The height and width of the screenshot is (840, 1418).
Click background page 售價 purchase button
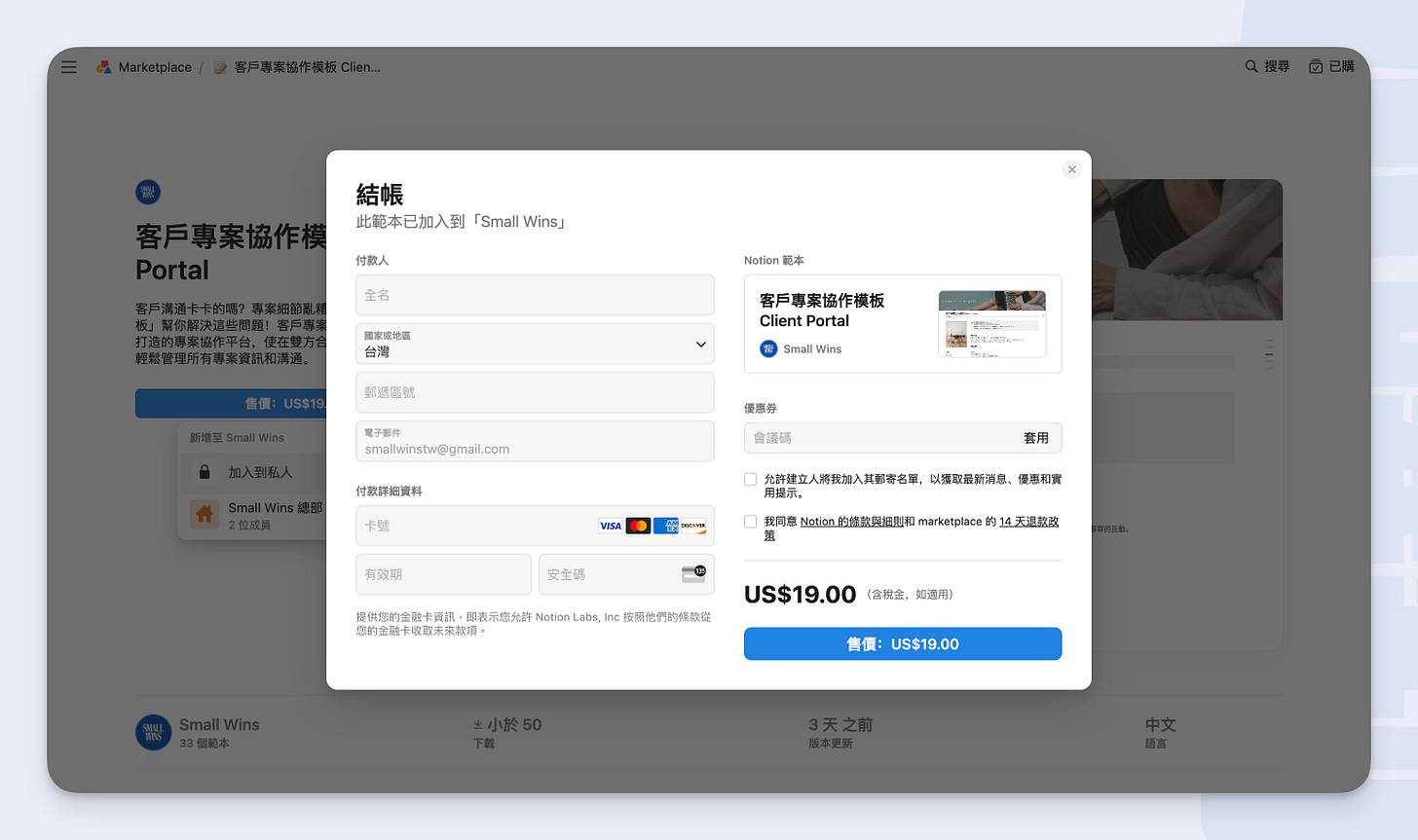[231, 403]
